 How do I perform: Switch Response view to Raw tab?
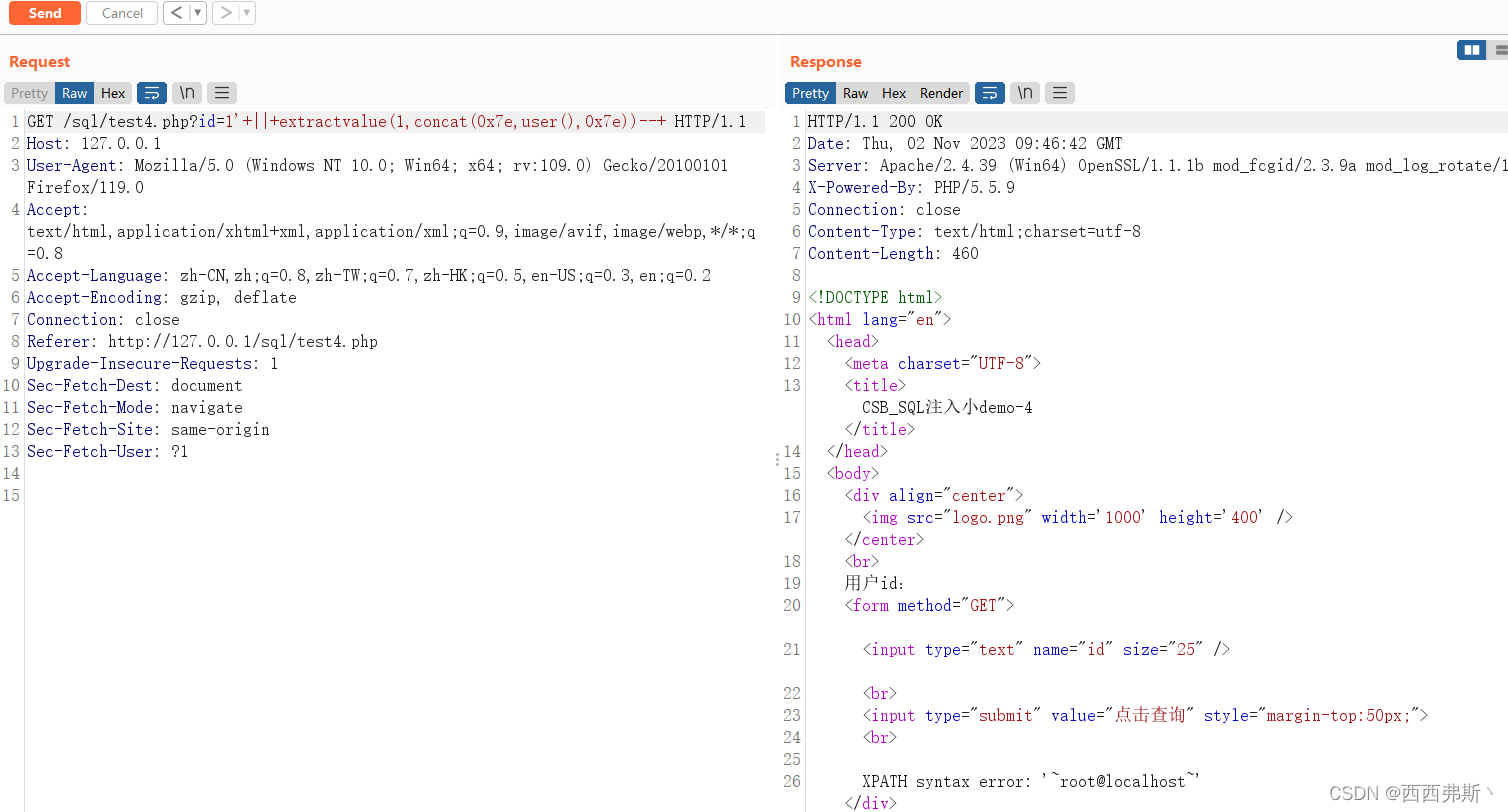pyautogui.click(x=855, y=93)
